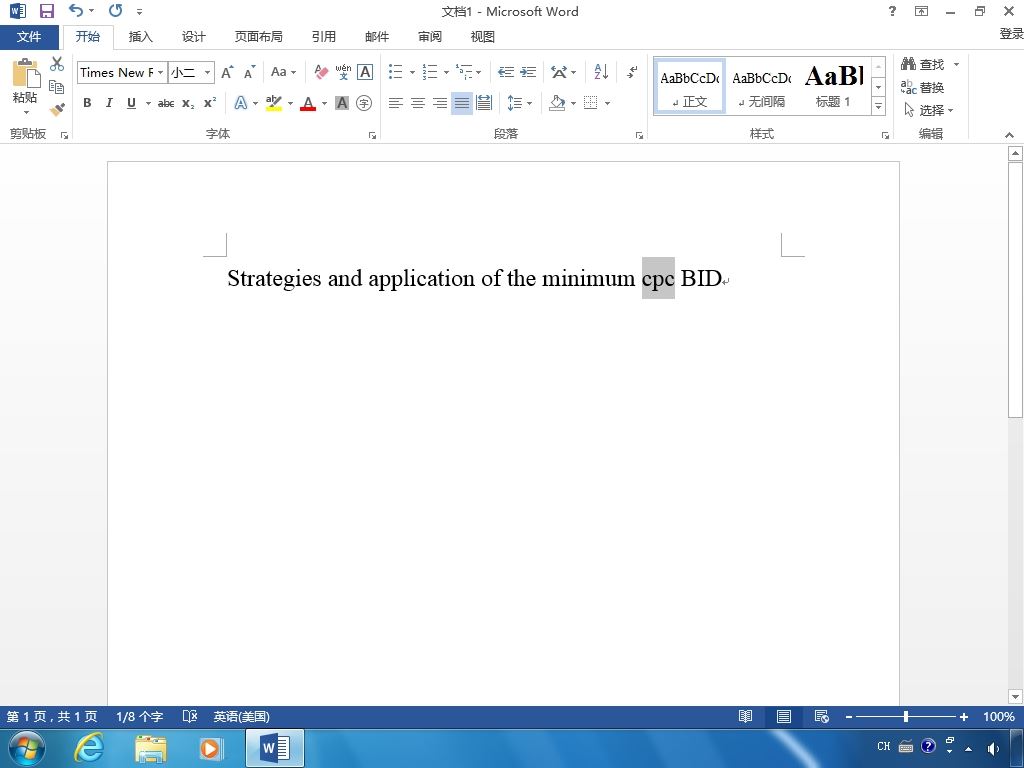1024x768 pixels.
Task: Open the Times New Roman font name dropdown
Action: click(161, 72)
